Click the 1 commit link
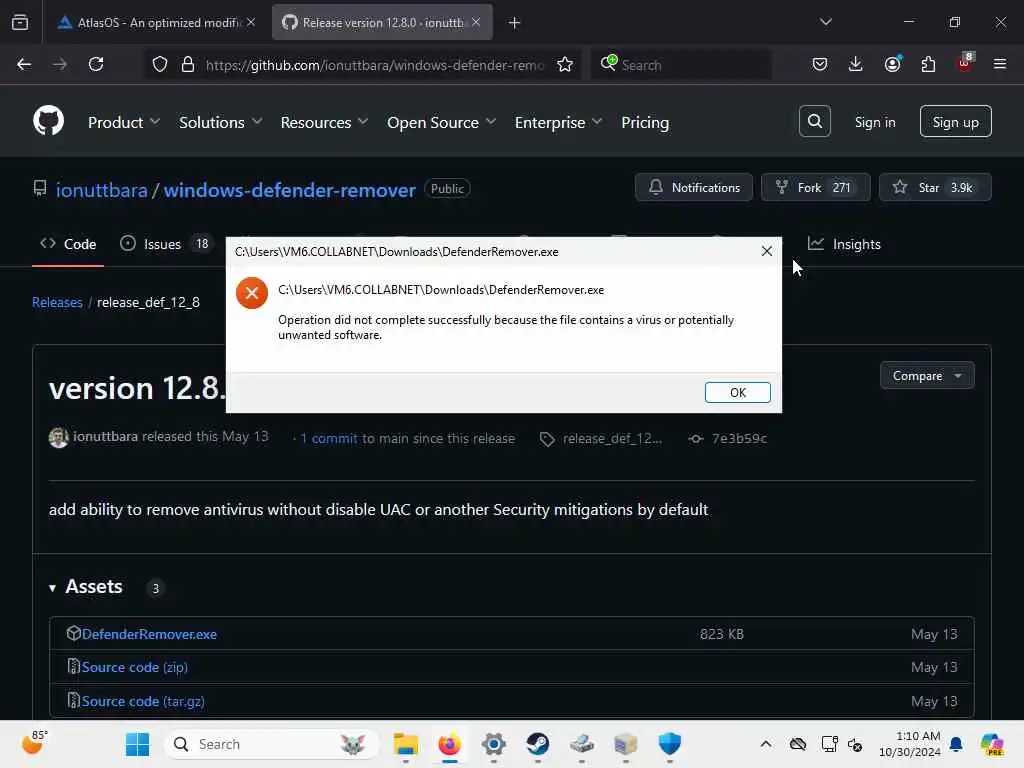This screenshot has width=1024, height=768. pos(328,438)
